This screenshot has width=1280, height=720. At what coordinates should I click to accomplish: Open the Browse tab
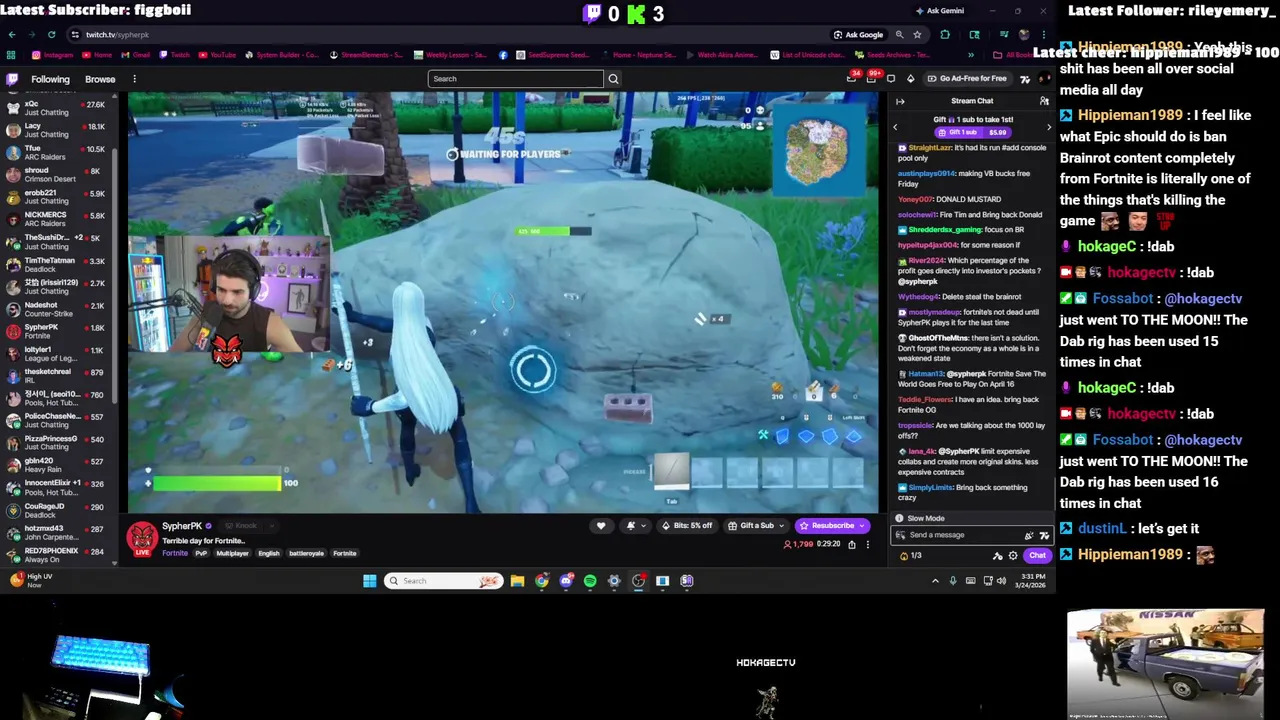tap(100, 79)
